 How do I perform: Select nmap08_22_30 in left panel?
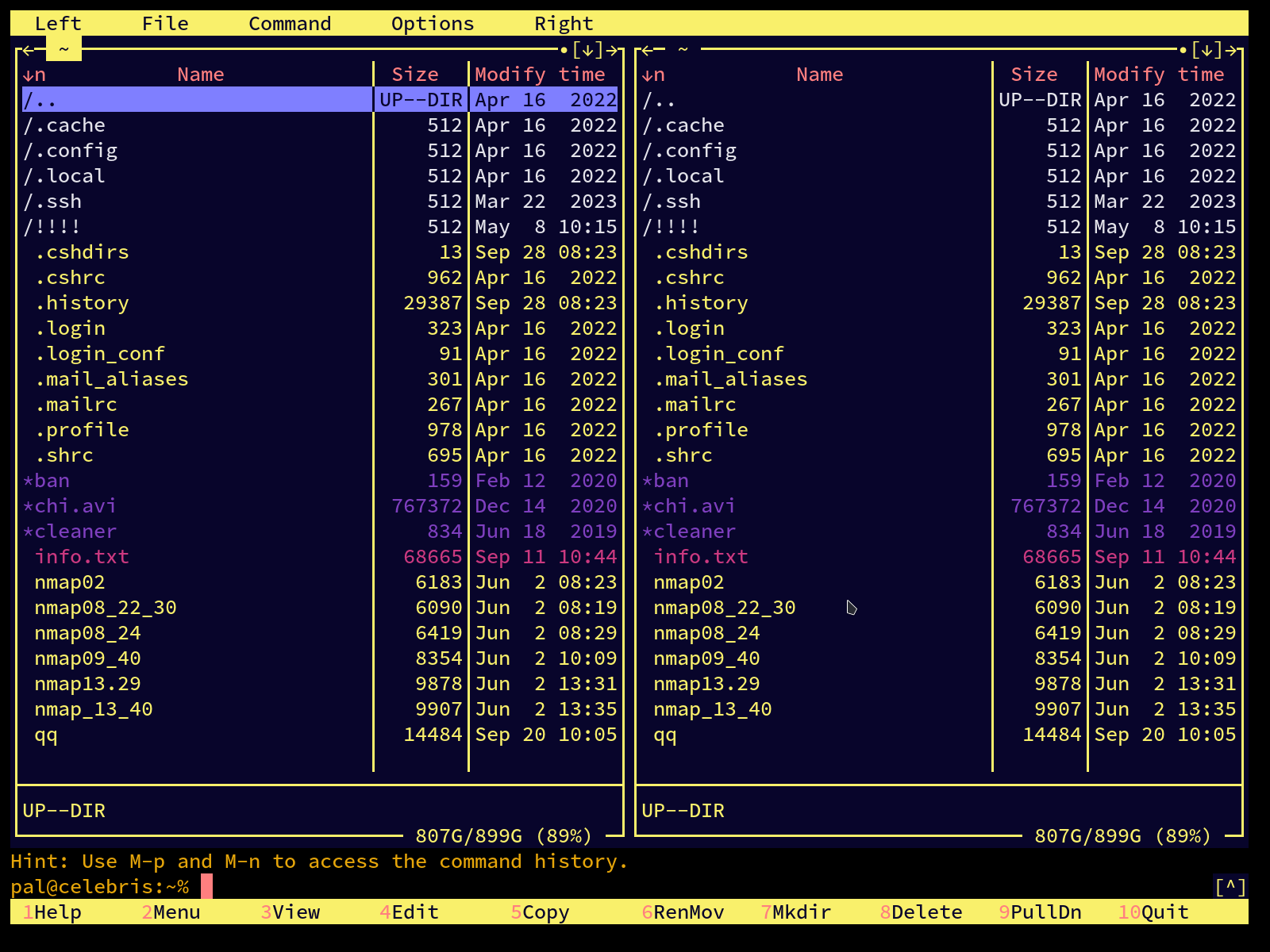pos(320,608)
